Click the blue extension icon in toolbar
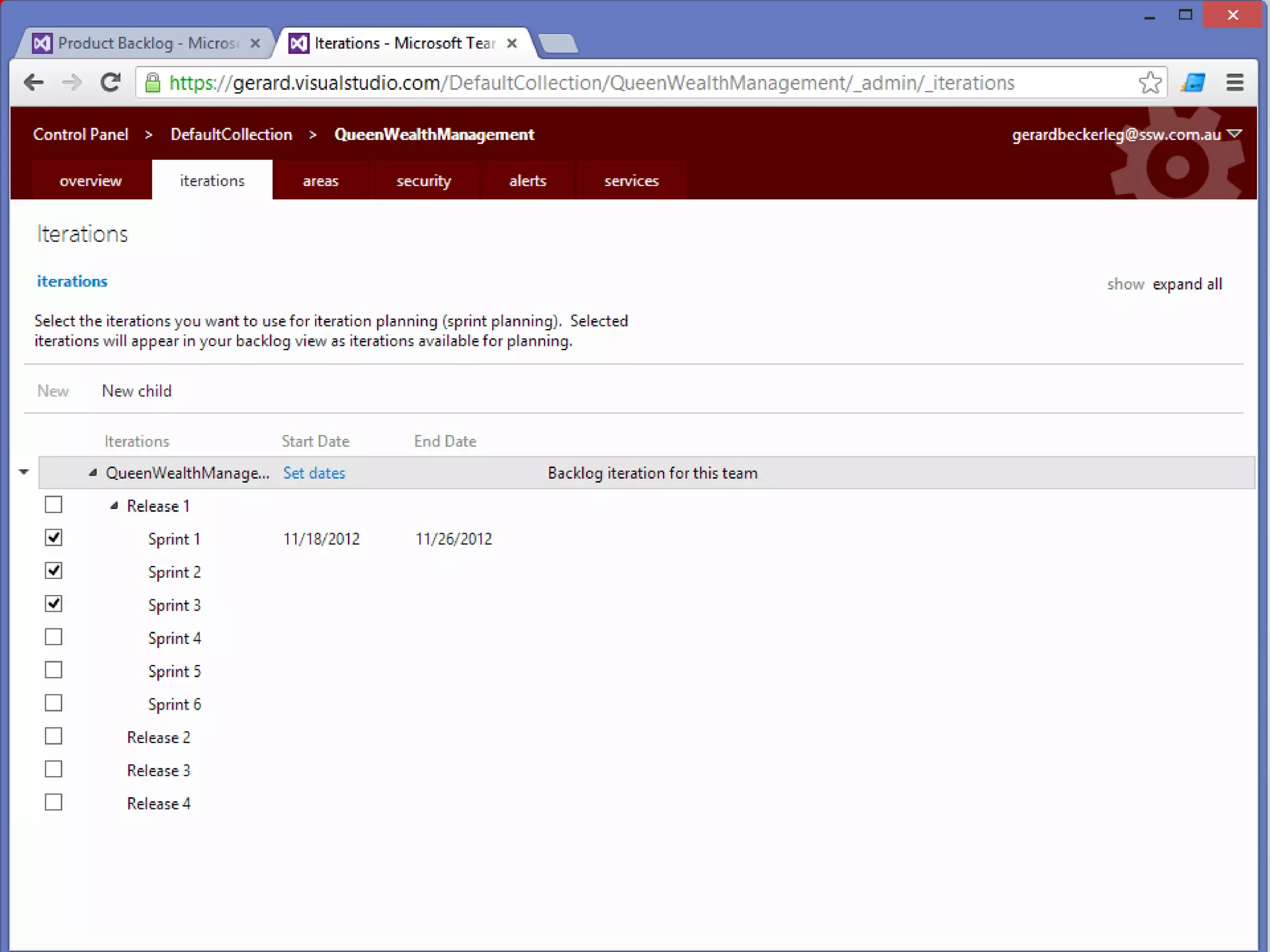1270x952 pixels. tap(1193, 82)
